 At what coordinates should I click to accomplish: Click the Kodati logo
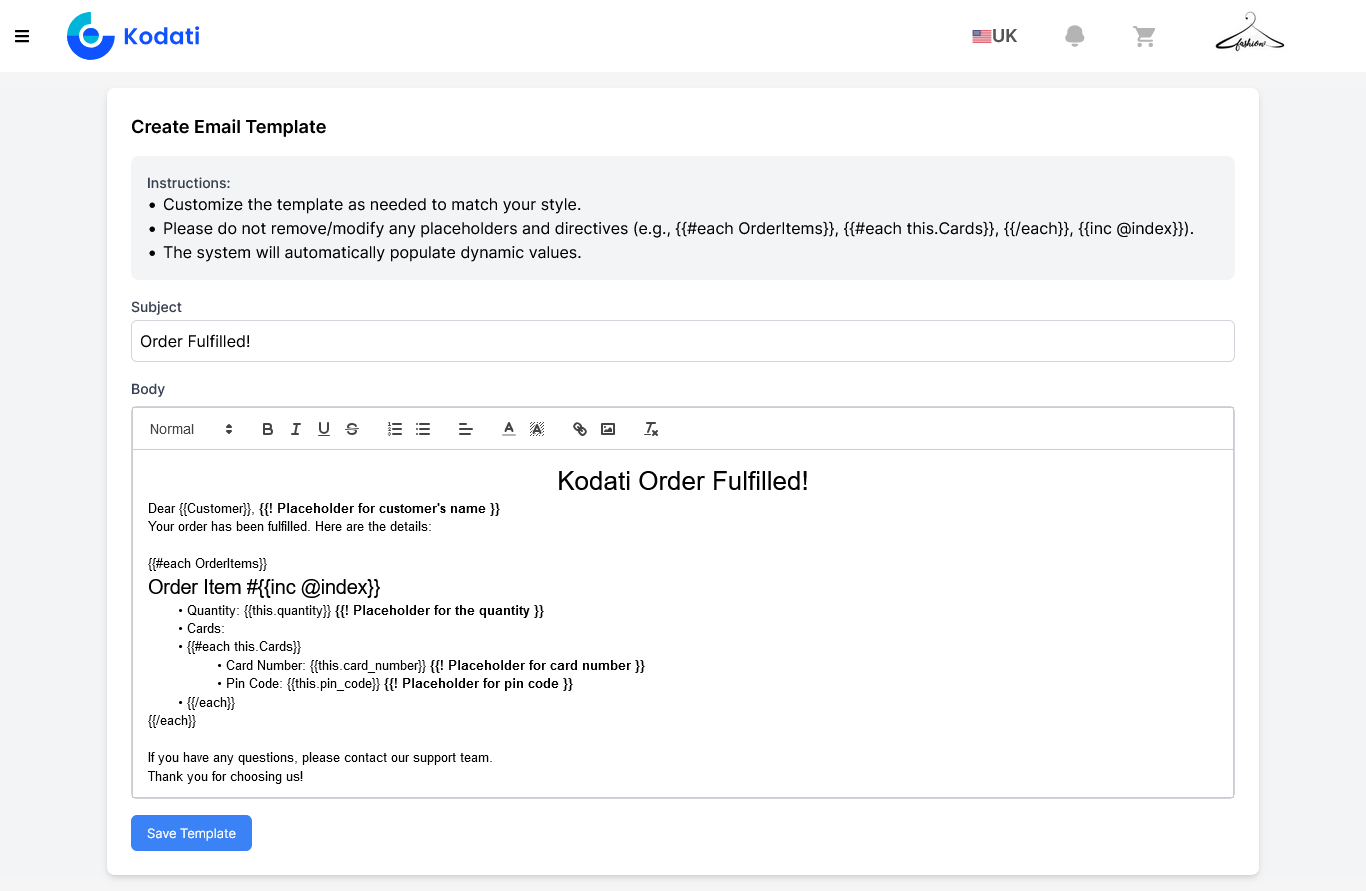133,36
